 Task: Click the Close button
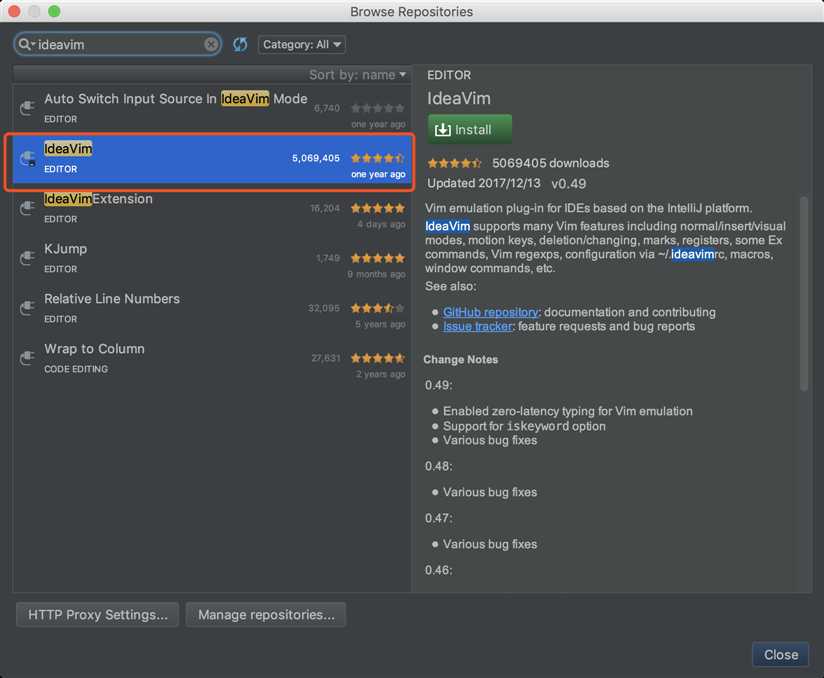point(780,655)
